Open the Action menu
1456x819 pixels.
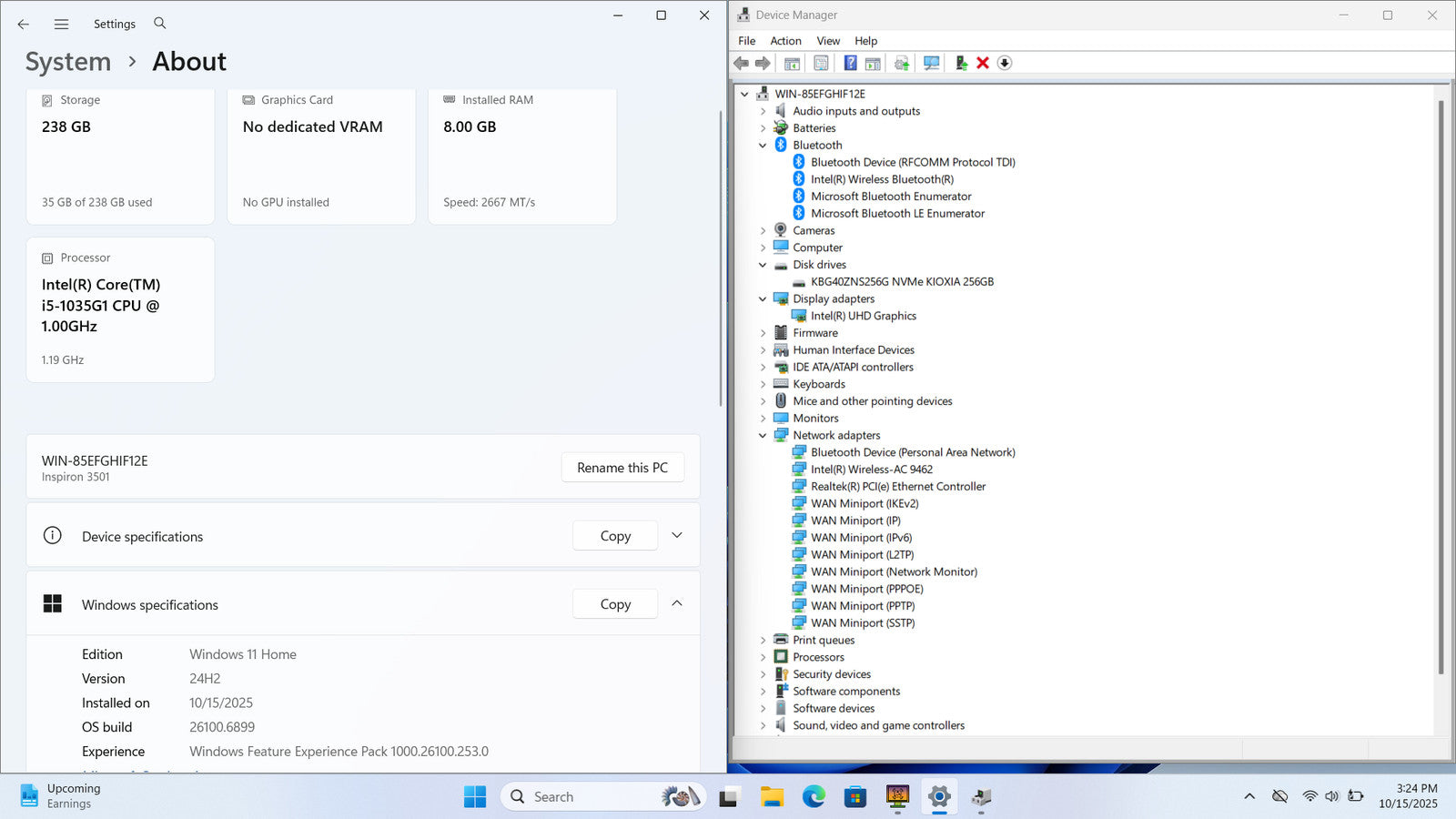point(785,41)
